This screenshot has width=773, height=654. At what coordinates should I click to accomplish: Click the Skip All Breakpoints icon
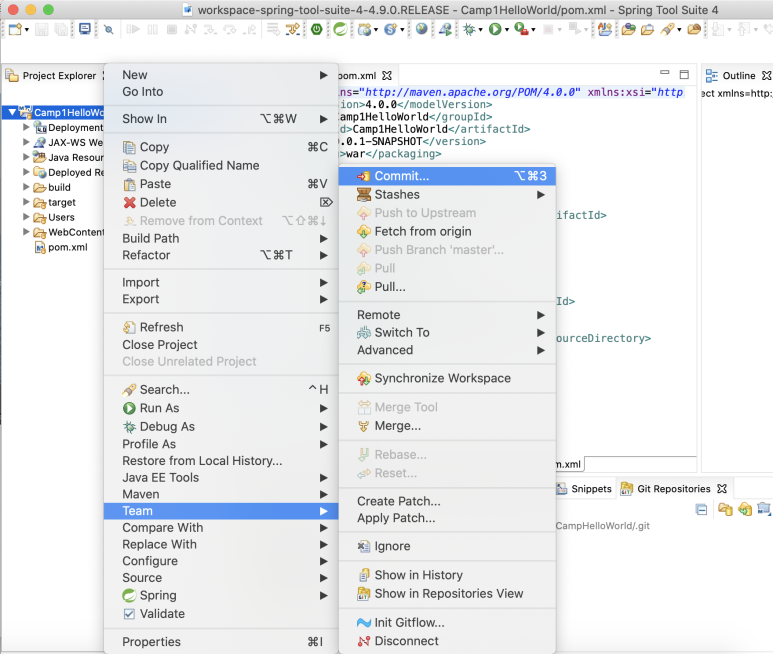(x=109, y=30)
